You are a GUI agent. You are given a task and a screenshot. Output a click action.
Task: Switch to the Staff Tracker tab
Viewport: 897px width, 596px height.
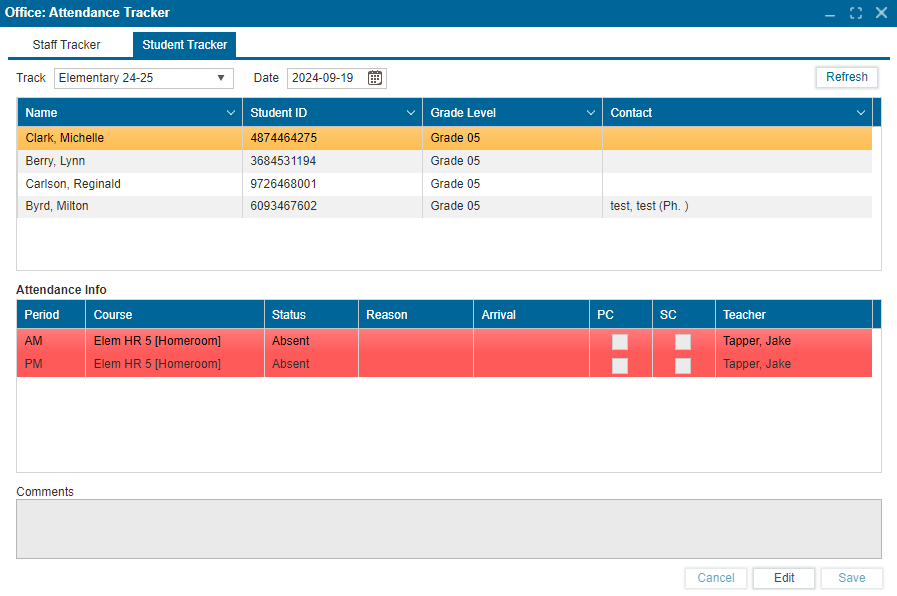pos(66,44)
